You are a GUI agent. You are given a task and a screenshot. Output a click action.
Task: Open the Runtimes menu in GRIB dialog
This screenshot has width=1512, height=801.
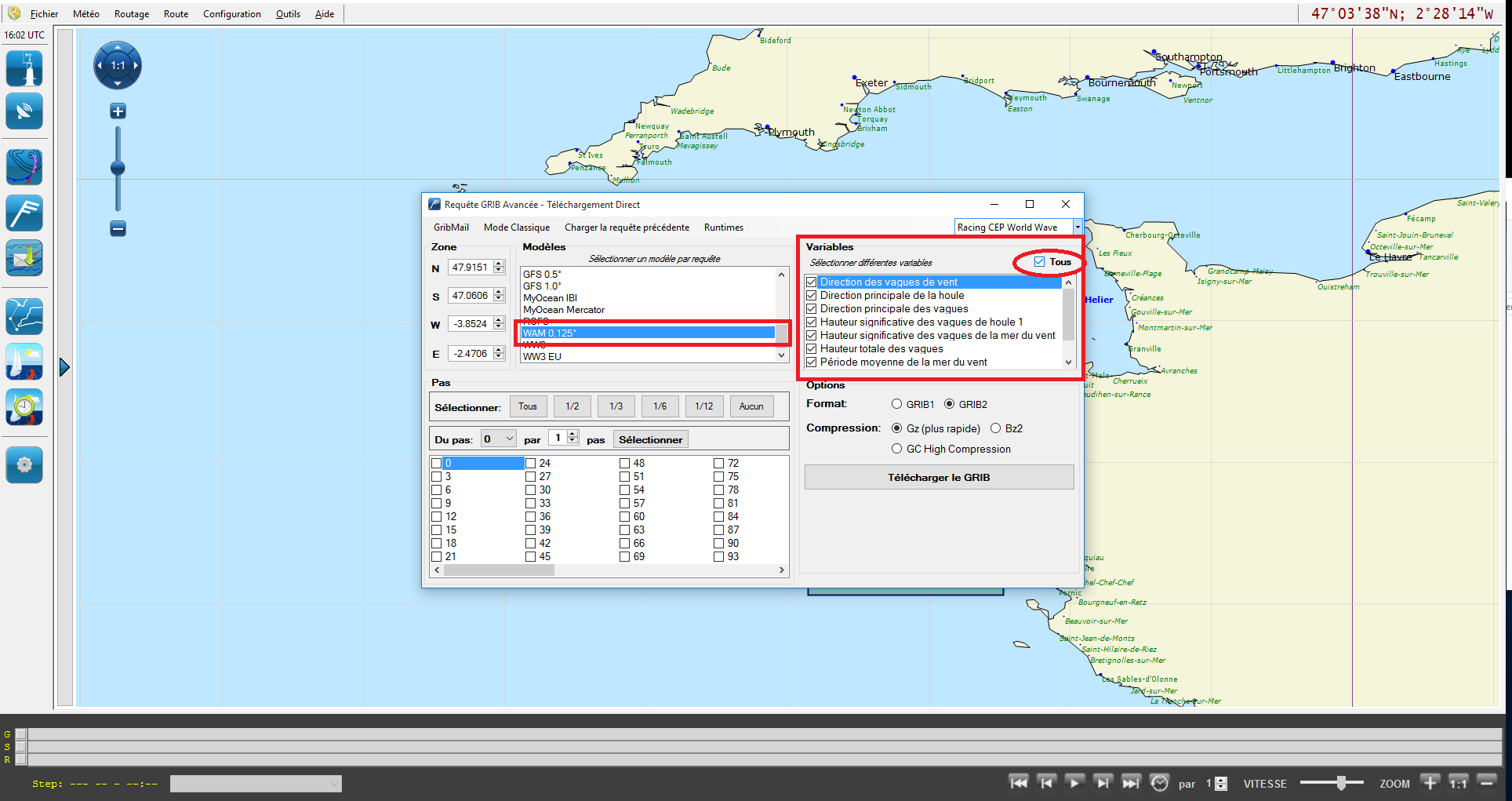pyautogui.click(x=723, y=228)
